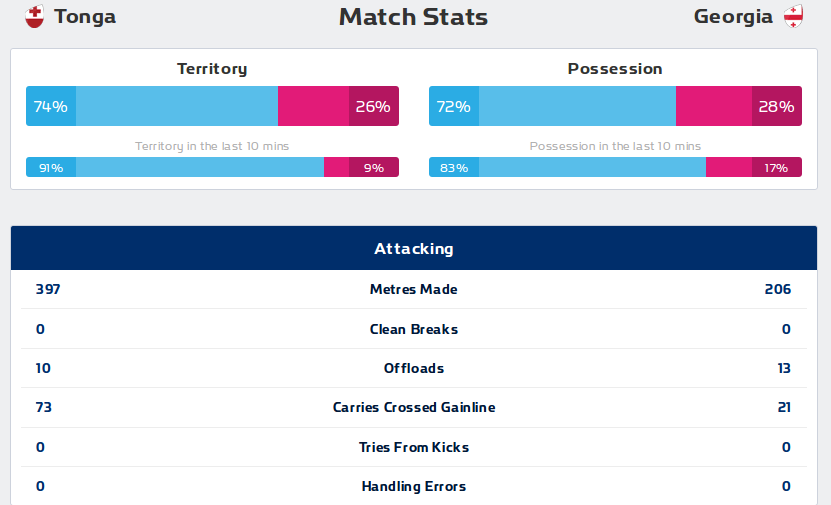Click the Handling Errors label

click(413, 487)
